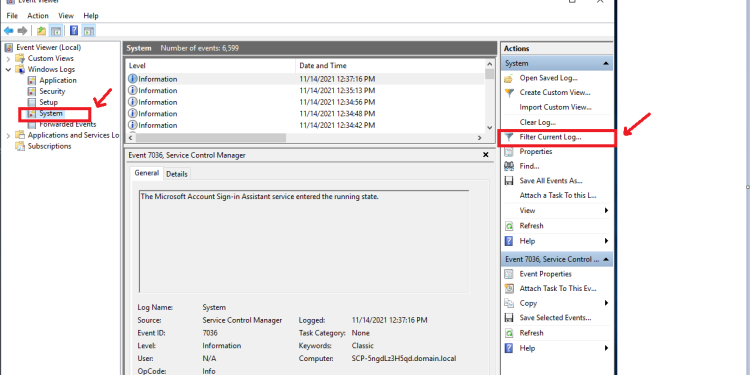Screen dimensions: 750x375
Task: Click the Save All Events As disk icon
Action: (x=509, y=181)
